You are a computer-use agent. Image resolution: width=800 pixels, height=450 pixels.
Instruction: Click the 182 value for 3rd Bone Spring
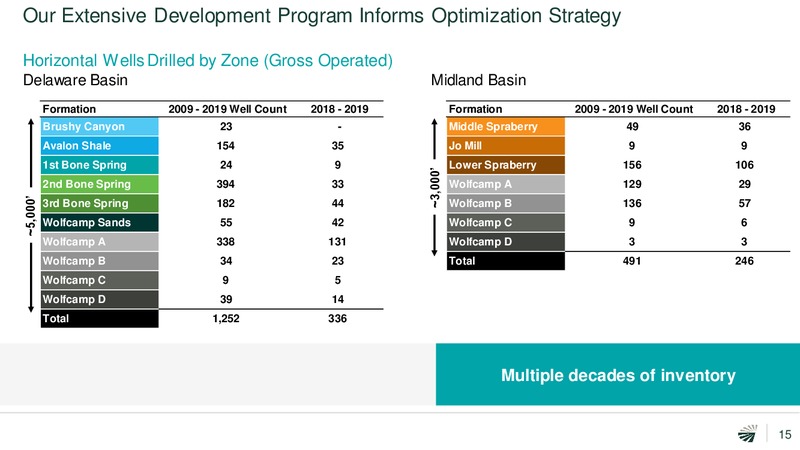pyautogui.click(x=226, y=204)
